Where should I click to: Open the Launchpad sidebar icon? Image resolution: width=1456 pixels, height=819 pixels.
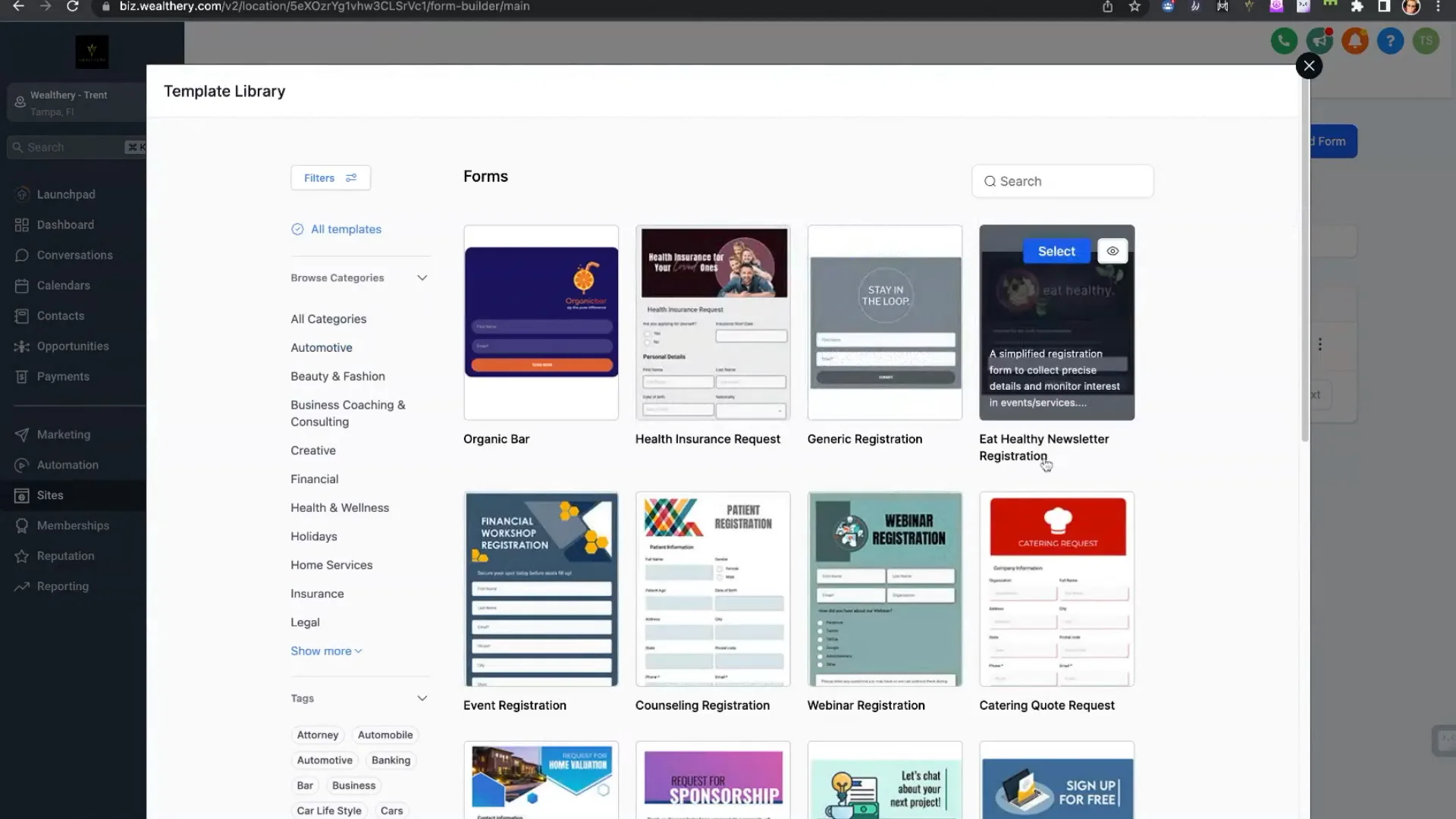coord(22,194)
